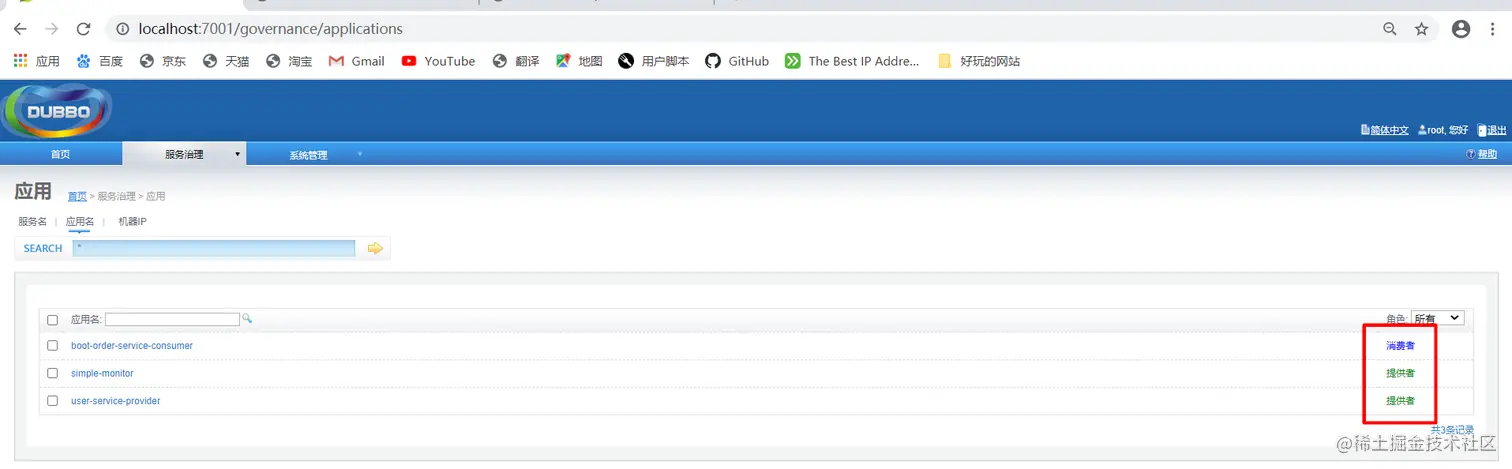This screenshot has width=1512, height=469.
Task: Open The Best IP Address bookmark
Action: pyautogui.click(x=852, y=61)
